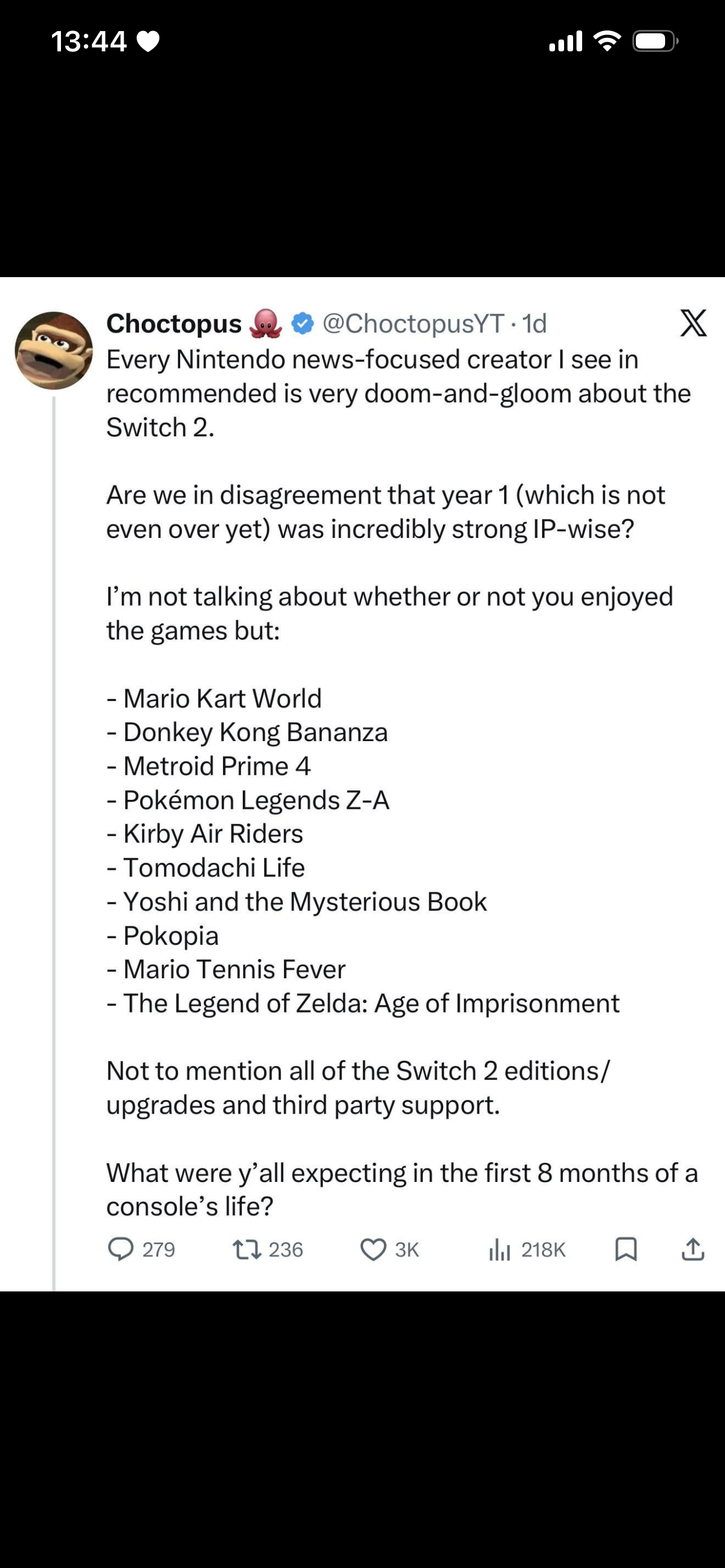Tap the battery icon in status bar
Screen dimensions: 725x1568
click(x=655, y=41)
